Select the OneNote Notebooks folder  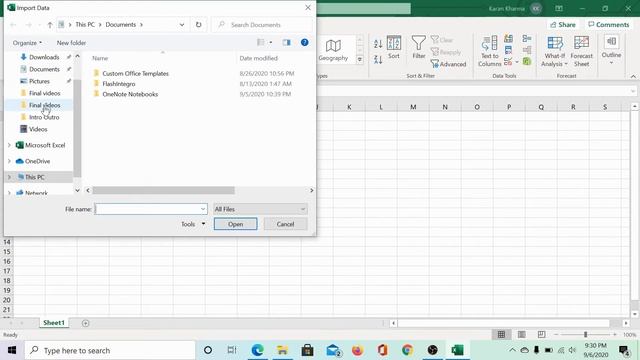click(x=130, y=94)
